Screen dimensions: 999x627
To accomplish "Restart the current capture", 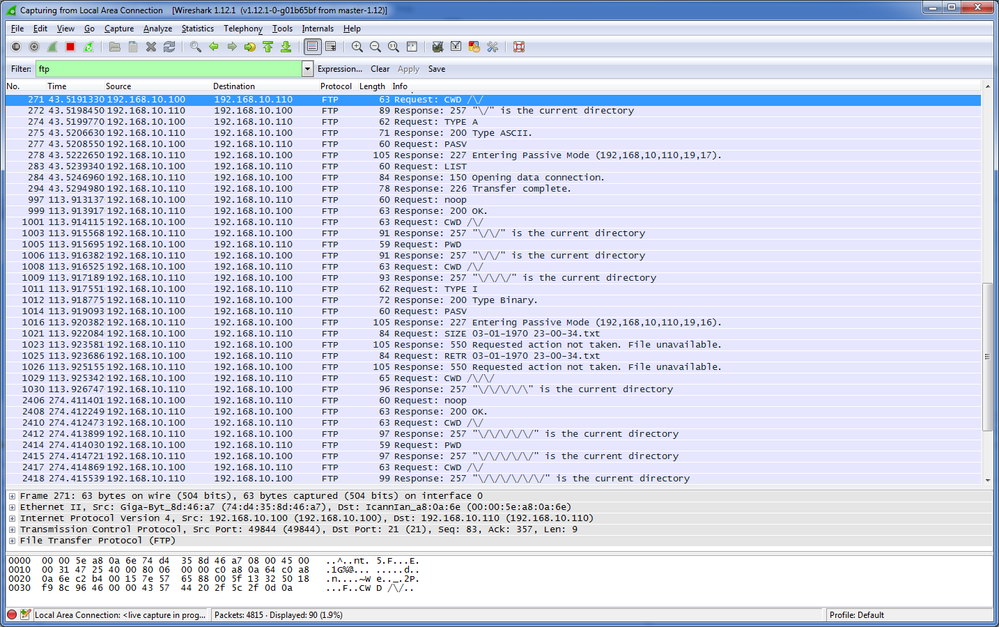I will (x=86, y=47).
